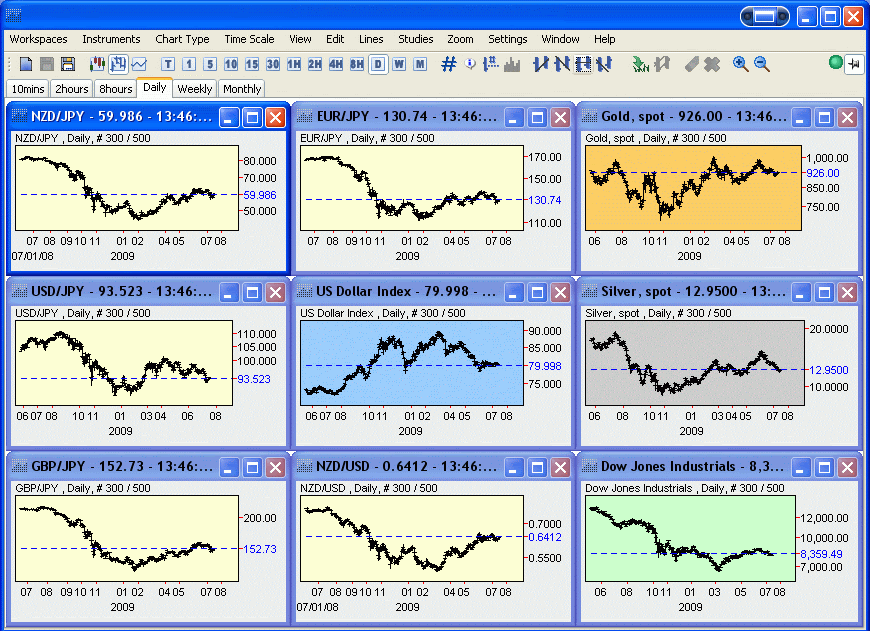Click the yellow floppy Save icon
The height and width of the screenshot is (631, 870).
[68, 64]
